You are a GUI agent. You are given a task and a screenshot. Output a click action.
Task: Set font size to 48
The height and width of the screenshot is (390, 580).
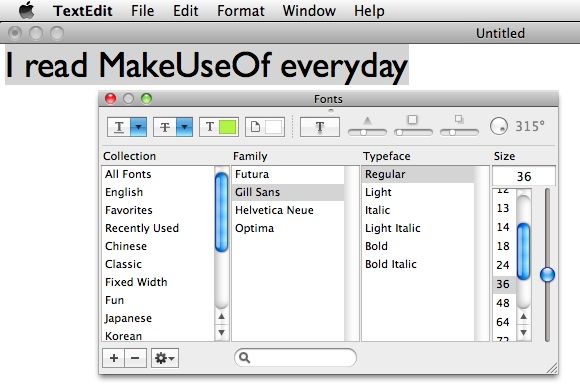pyautogui.click(x=504, y=303)
